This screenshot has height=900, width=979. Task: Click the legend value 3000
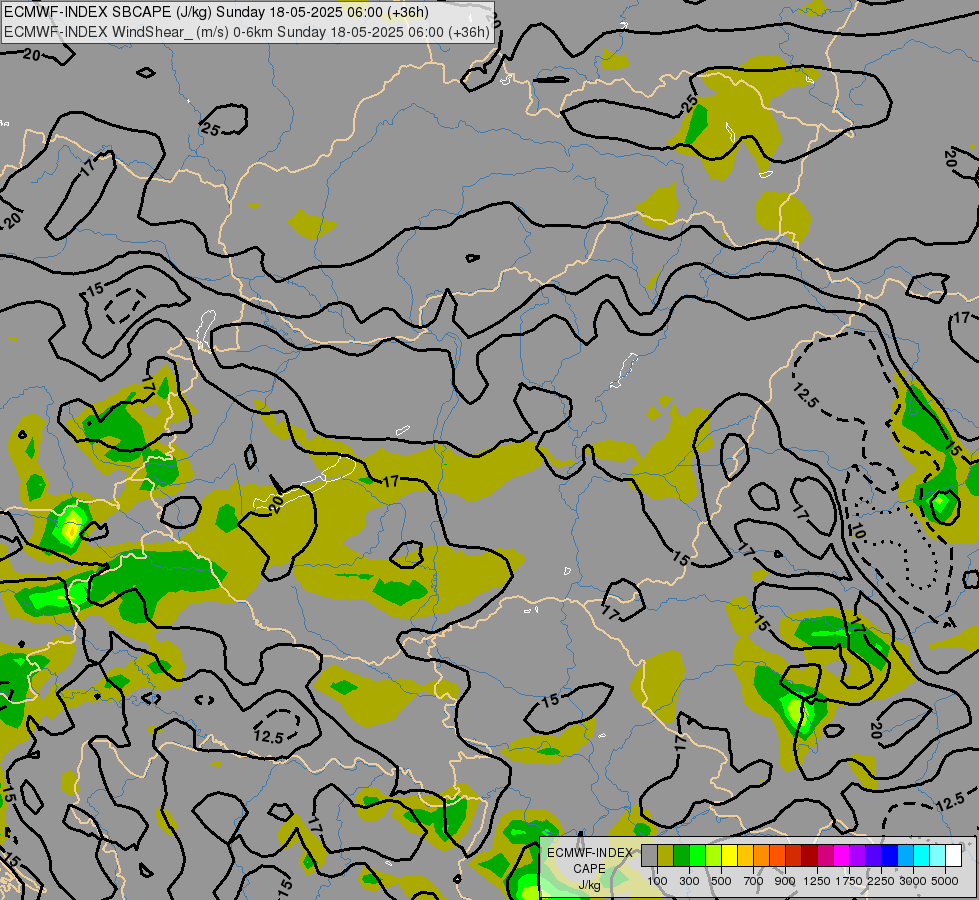[913, 881]
